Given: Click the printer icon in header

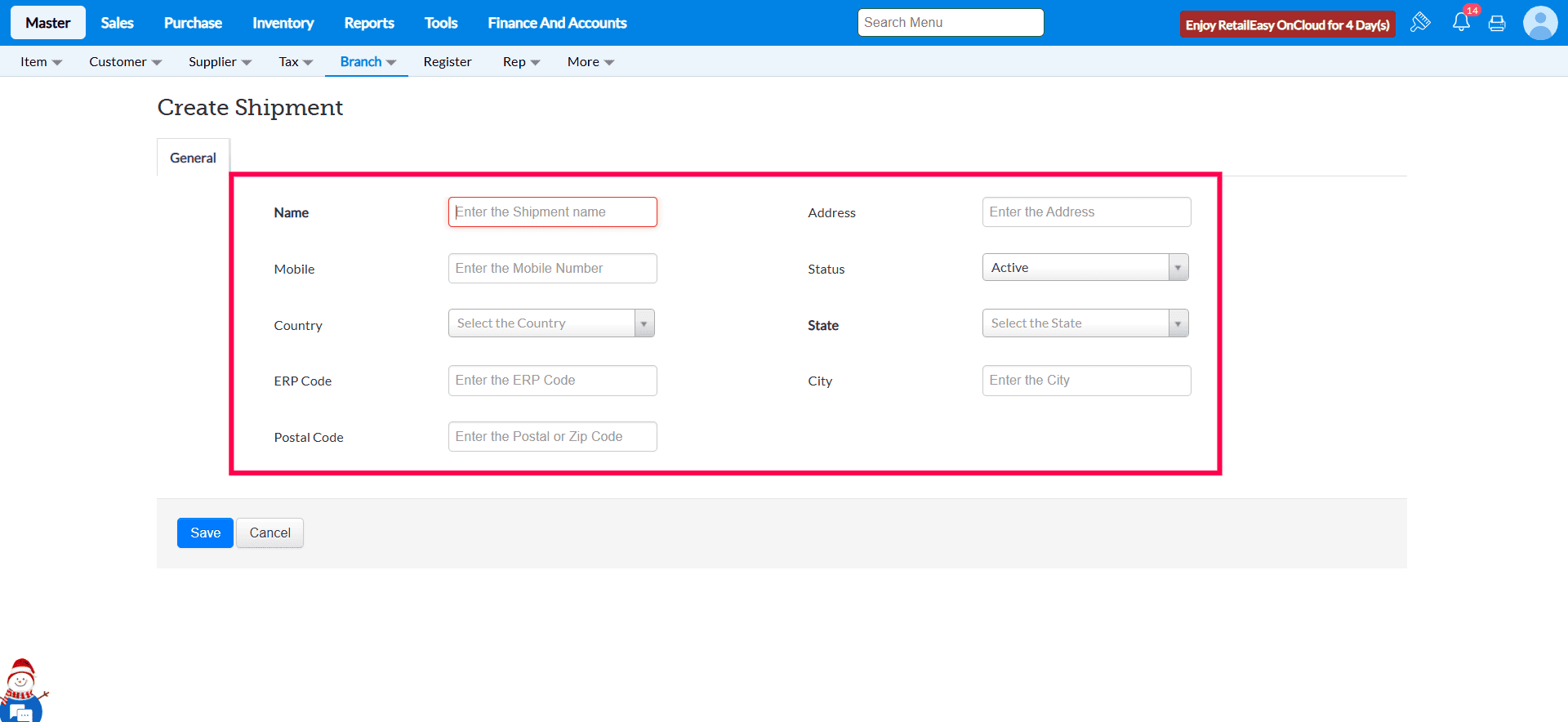Looking at the screenshot, I should [x=1497, y=23].
